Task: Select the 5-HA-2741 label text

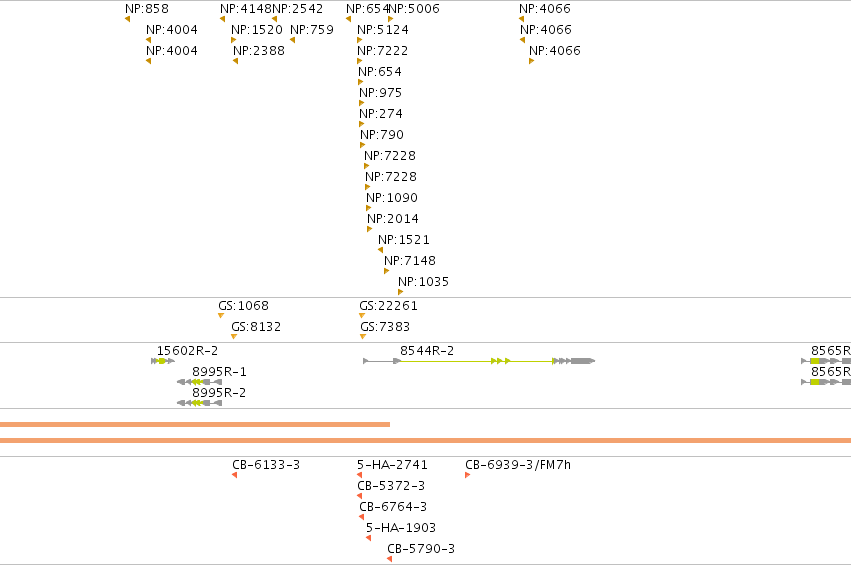Action: point(392,465)
